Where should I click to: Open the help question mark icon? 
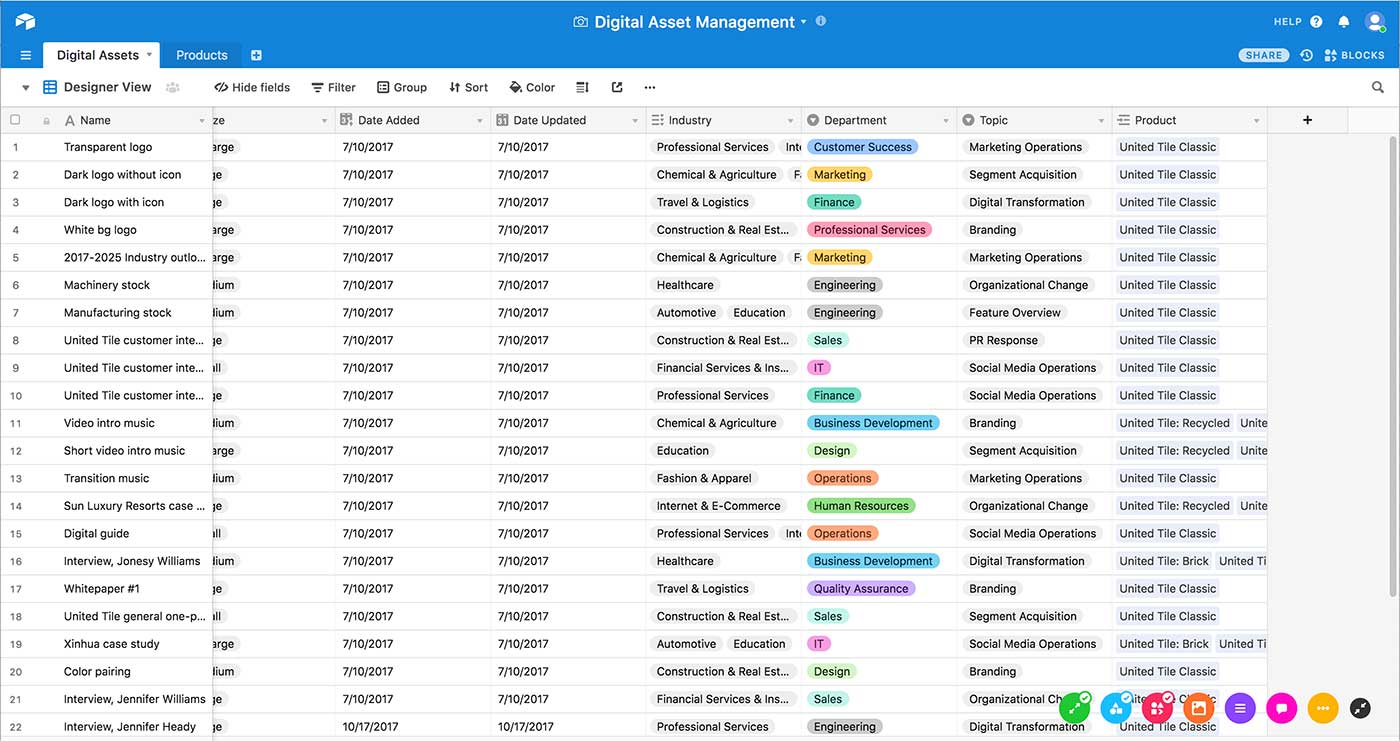(1316, 22)
